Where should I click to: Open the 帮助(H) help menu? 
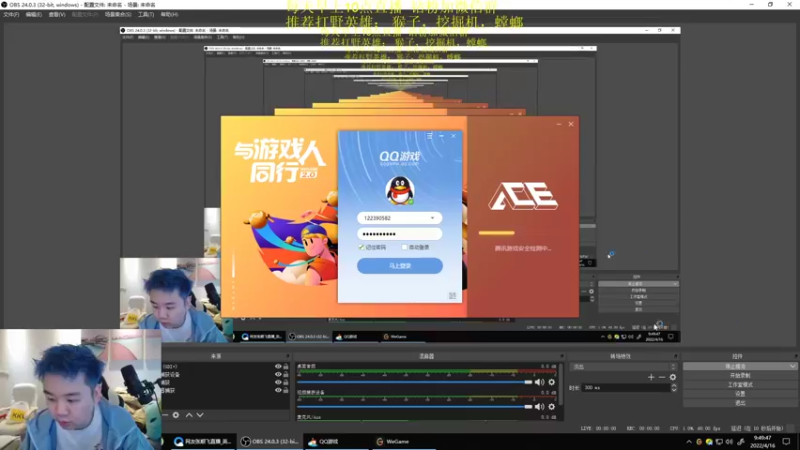pos(169,15)
